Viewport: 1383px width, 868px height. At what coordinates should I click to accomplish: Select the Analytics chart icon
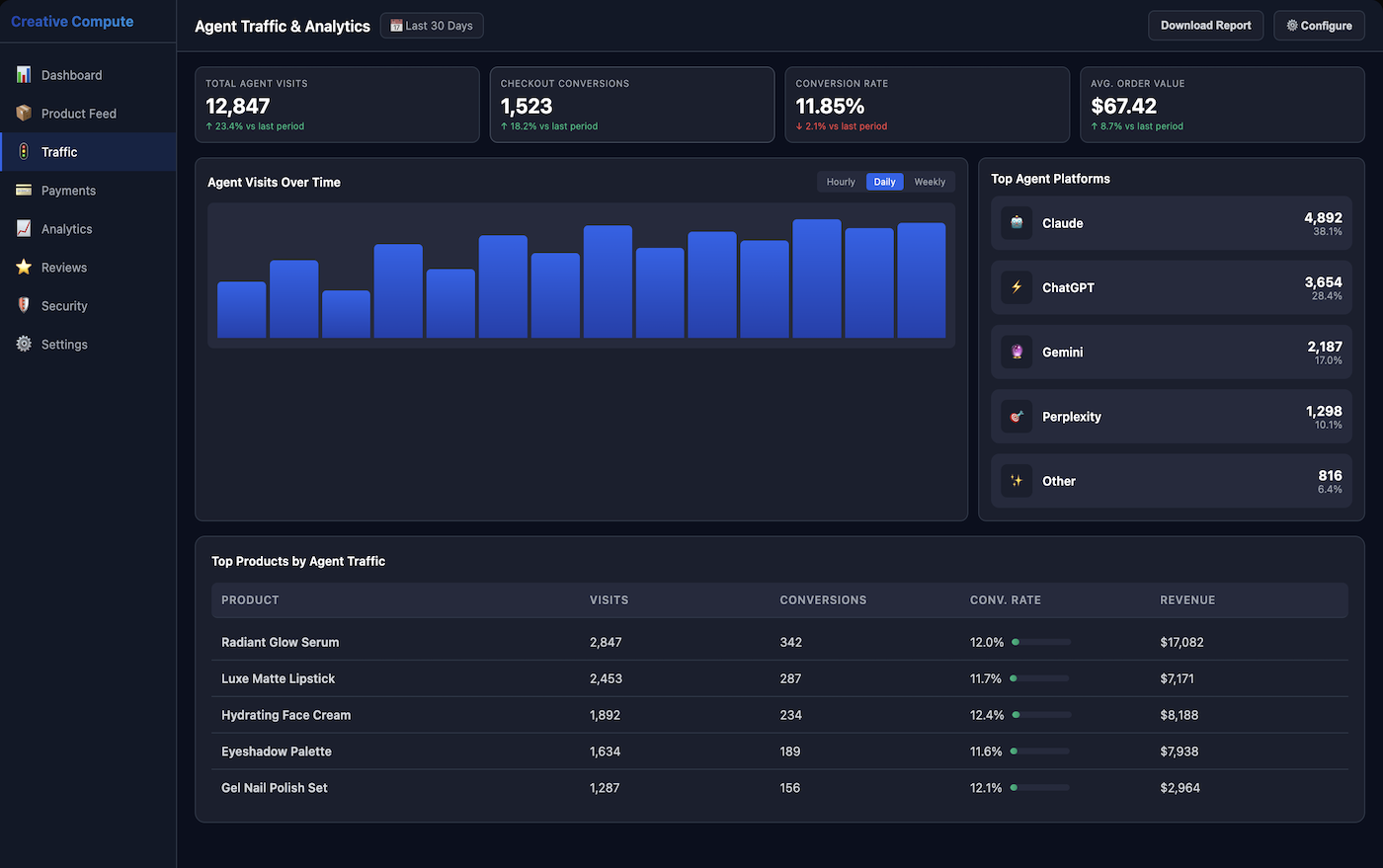point(23,228)
